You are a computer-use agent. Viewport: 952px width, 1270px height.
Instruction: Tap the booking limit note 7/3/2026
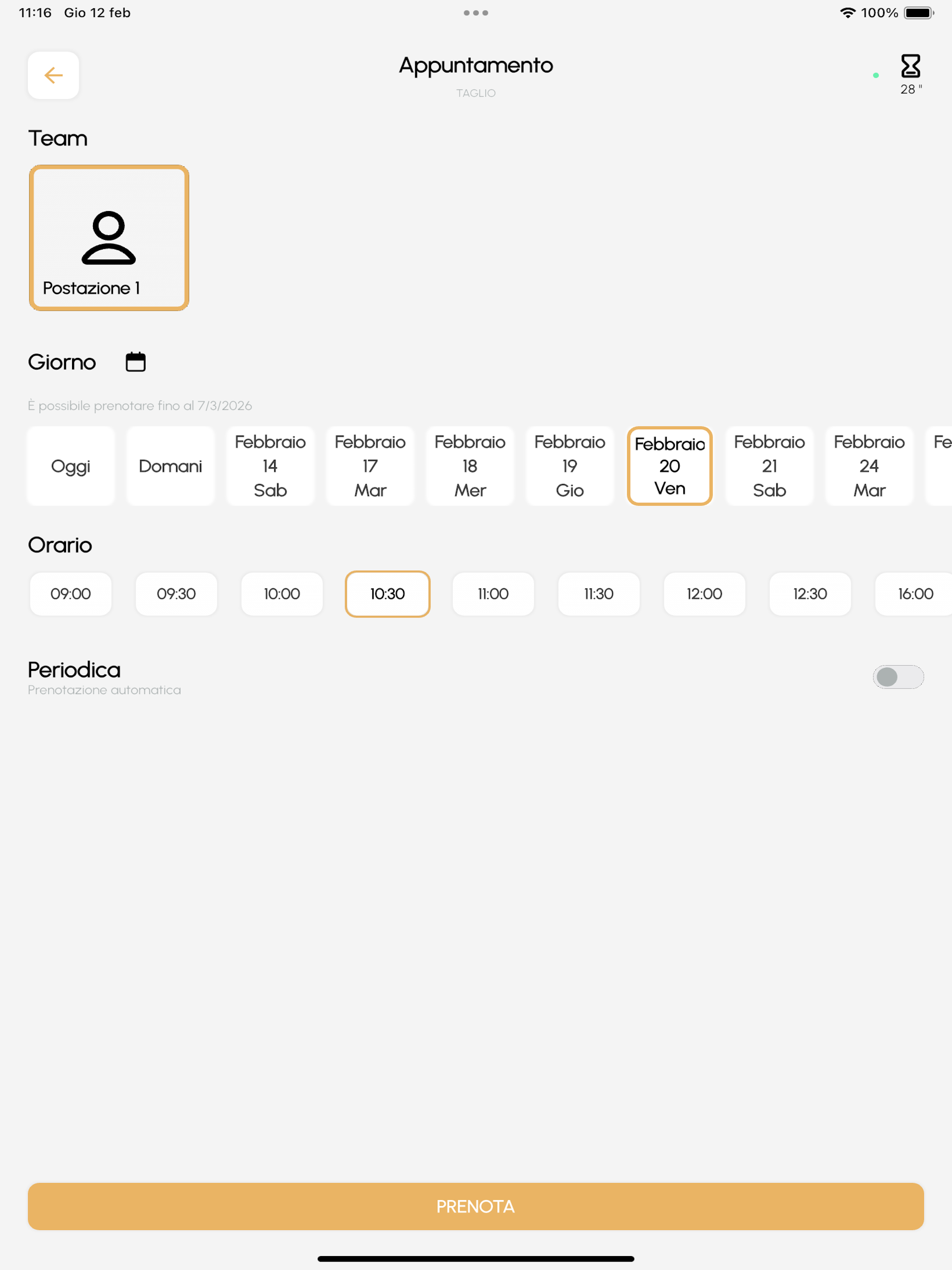140,405
